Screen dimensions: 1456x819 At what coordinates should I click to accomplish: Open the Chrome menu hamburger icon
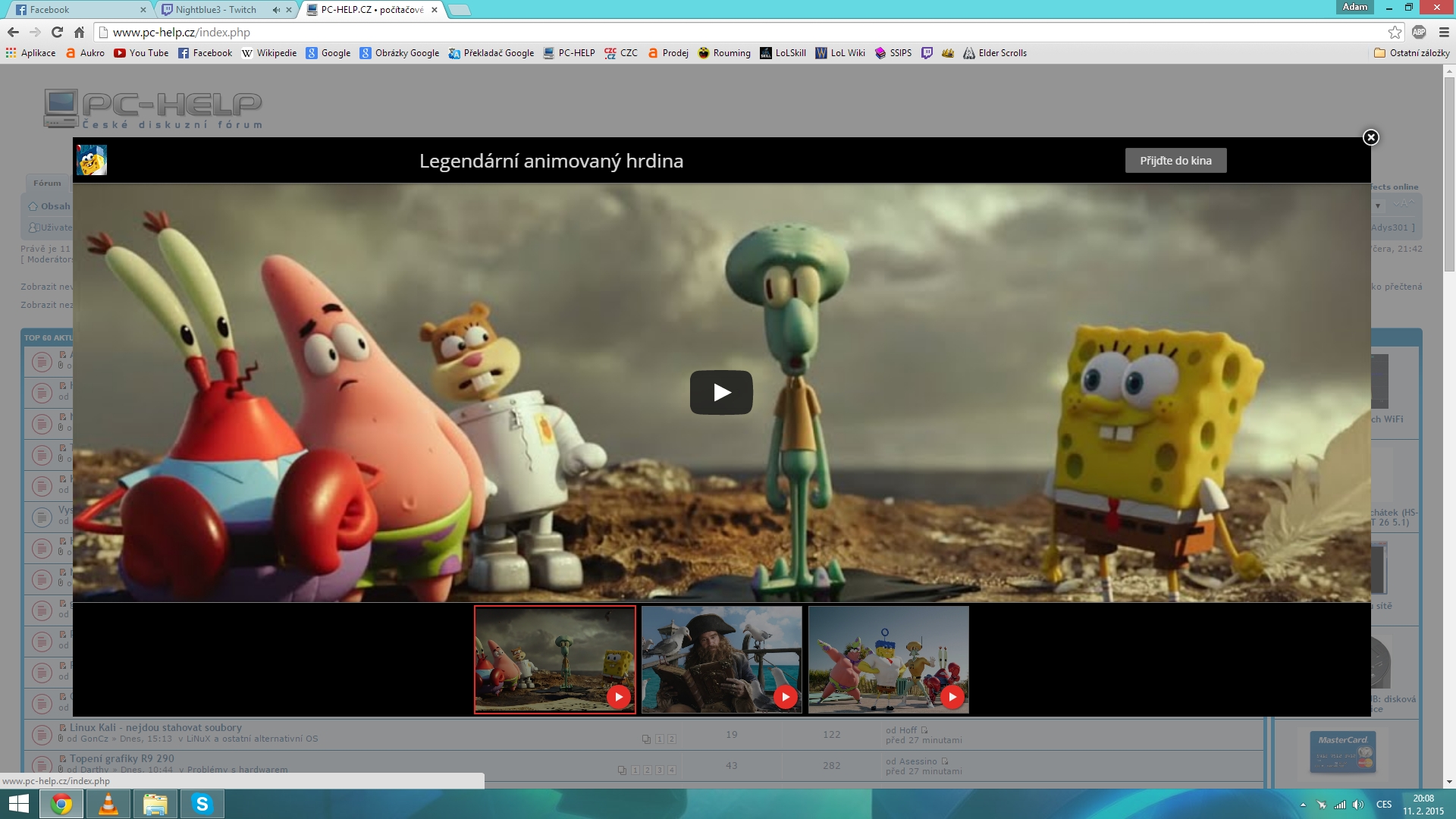(x=1444, y=32)
